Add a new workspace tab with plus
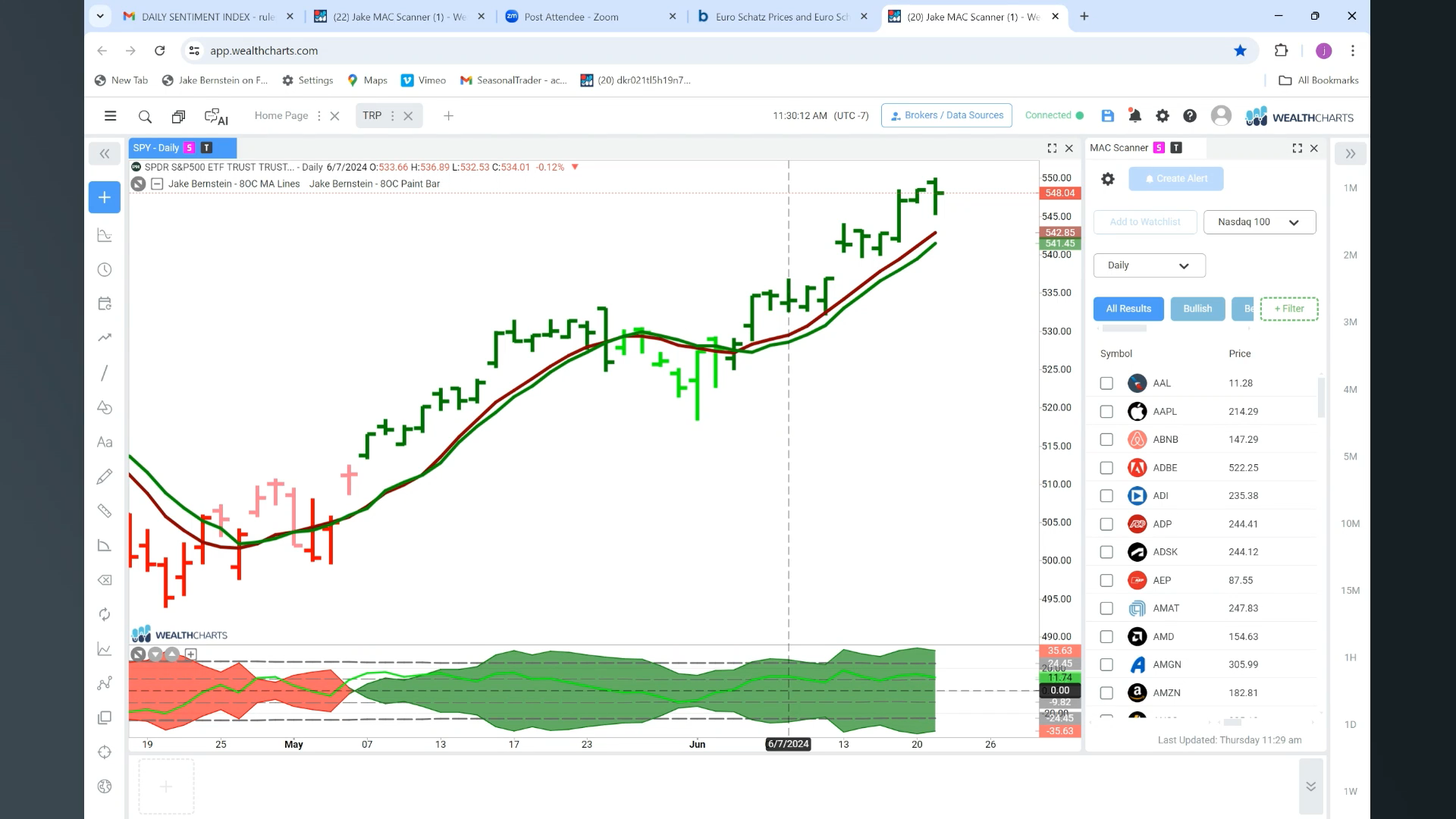Viewport: 1456px width, 819px height. tap(448, 116)
